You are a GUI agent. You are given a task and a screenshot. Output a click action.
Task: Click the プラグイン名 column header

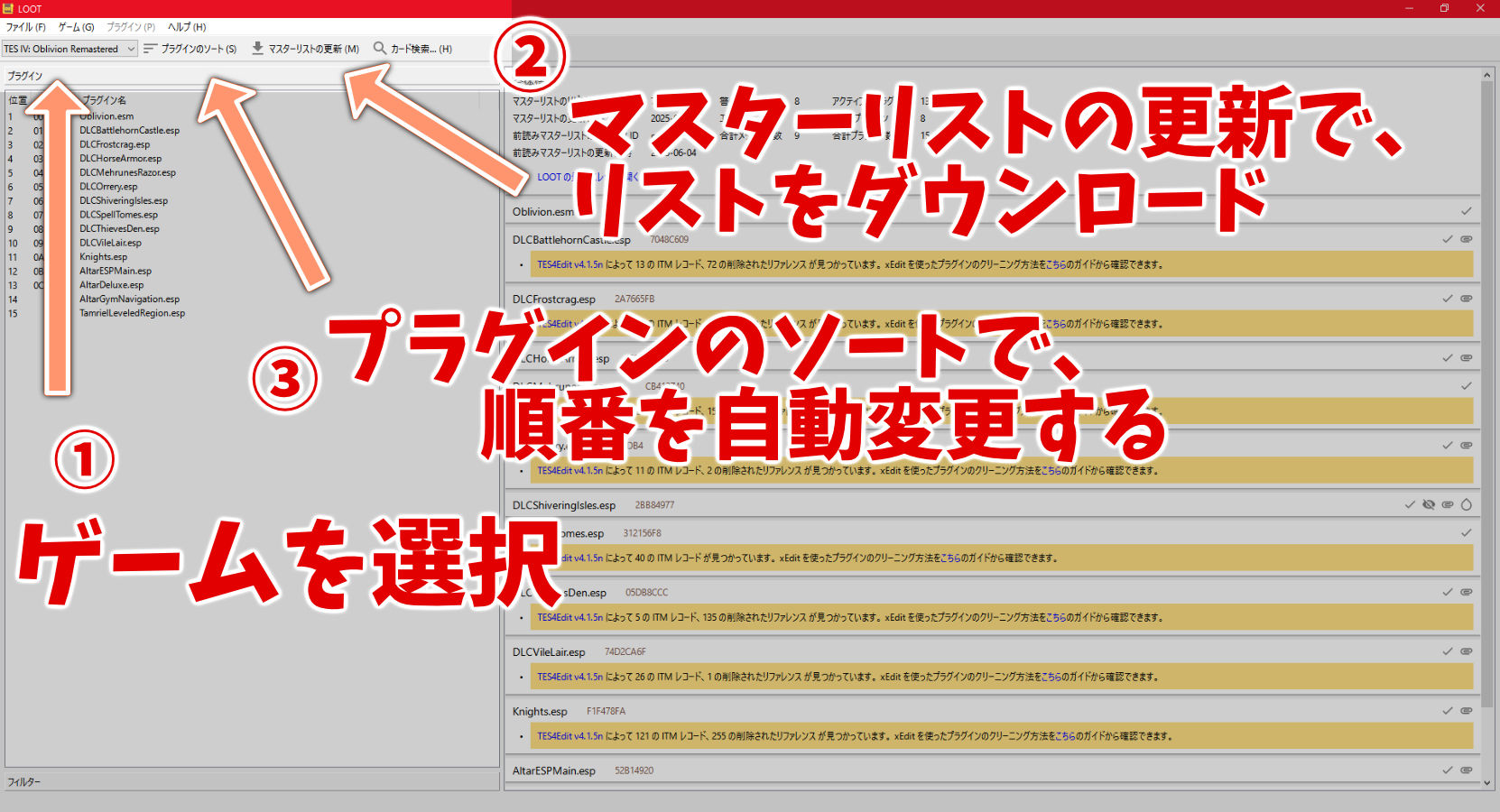click(104, 100)
